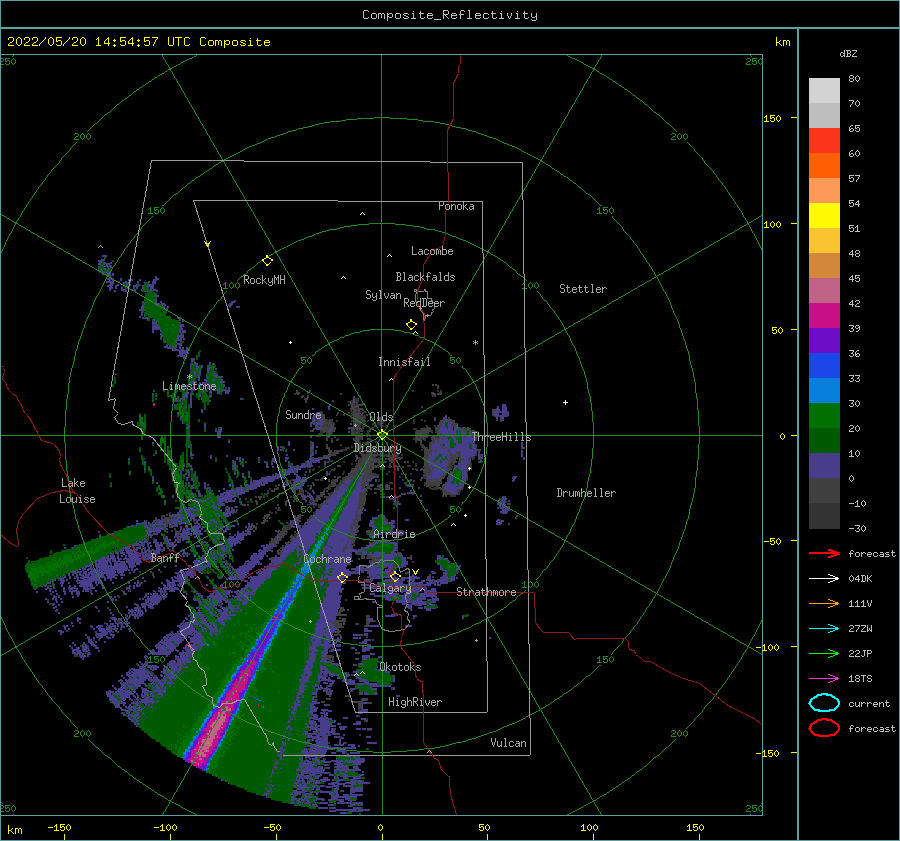Click the HighRiver town label
Viewport: 900px width, 841px height.
[415, 702]
